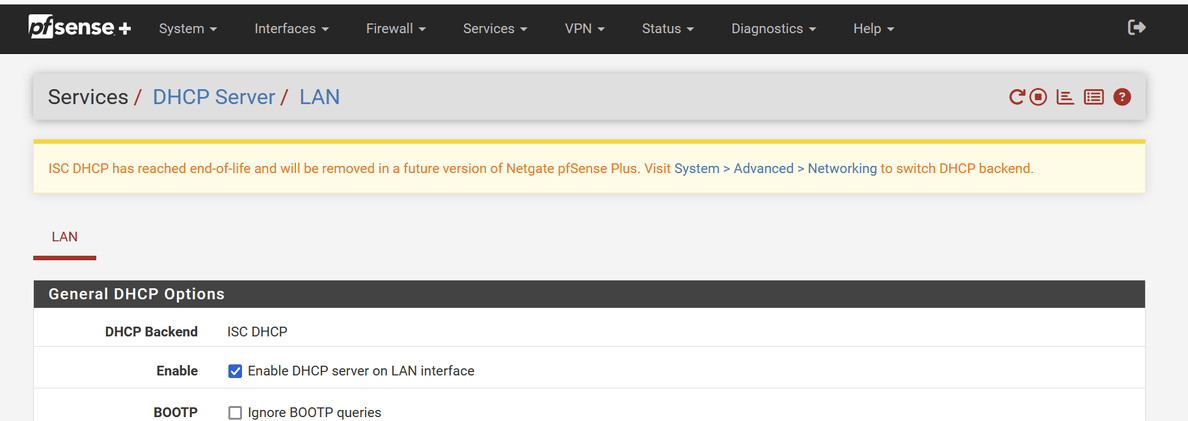The image size is (1188, 421).
Task: Open the Status menu
Action: [x=667, y=29]
